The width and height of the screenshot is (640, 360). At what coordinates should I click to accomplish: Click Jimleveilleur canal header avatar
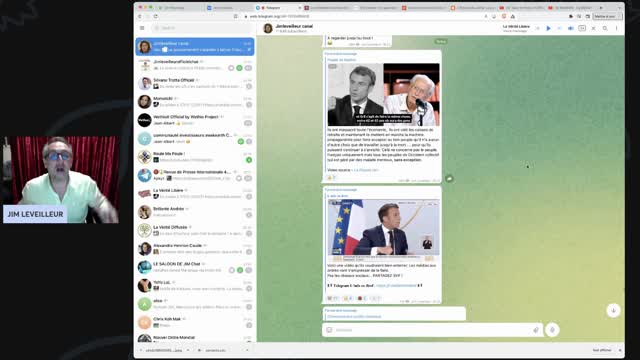tap(268, 28)
